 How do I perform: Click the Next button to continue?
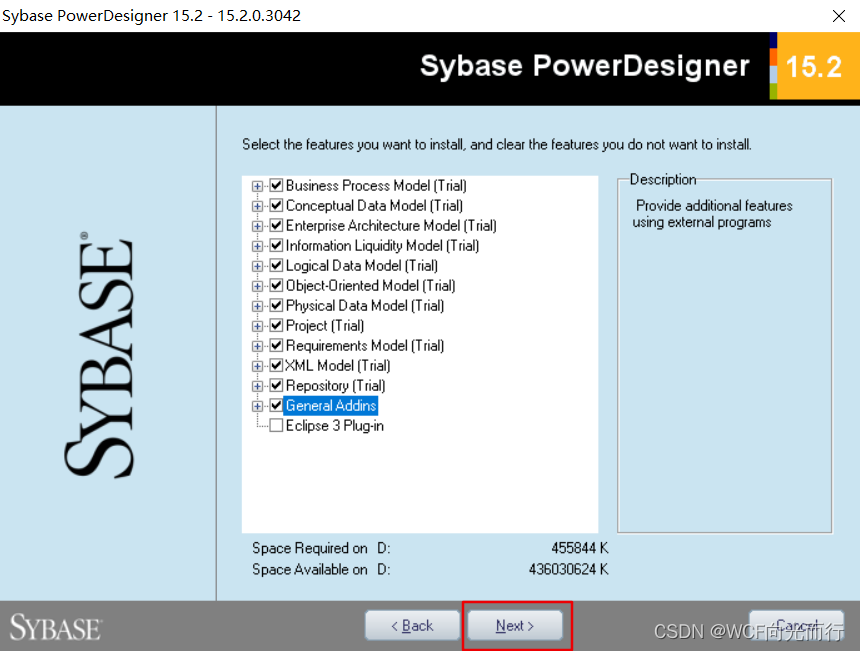515,624
